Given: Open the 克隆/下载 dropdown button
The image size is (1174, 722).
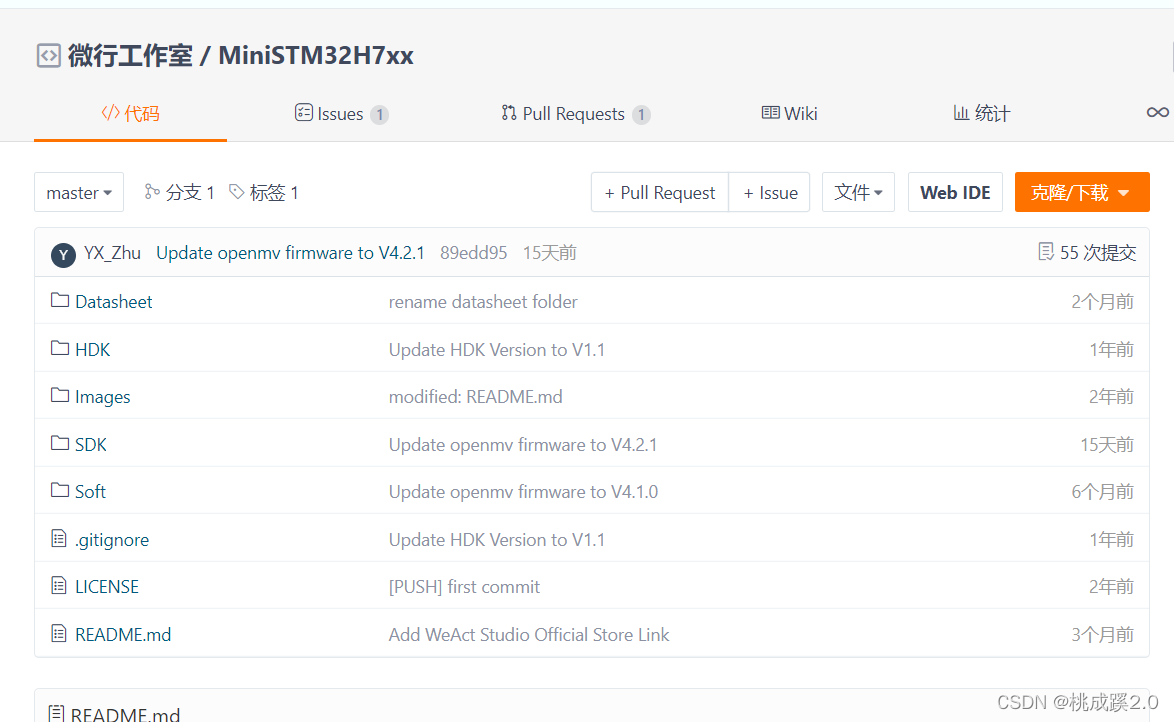Looking at the screenshot, I should pyautogui.click(x=1082, y=192).
